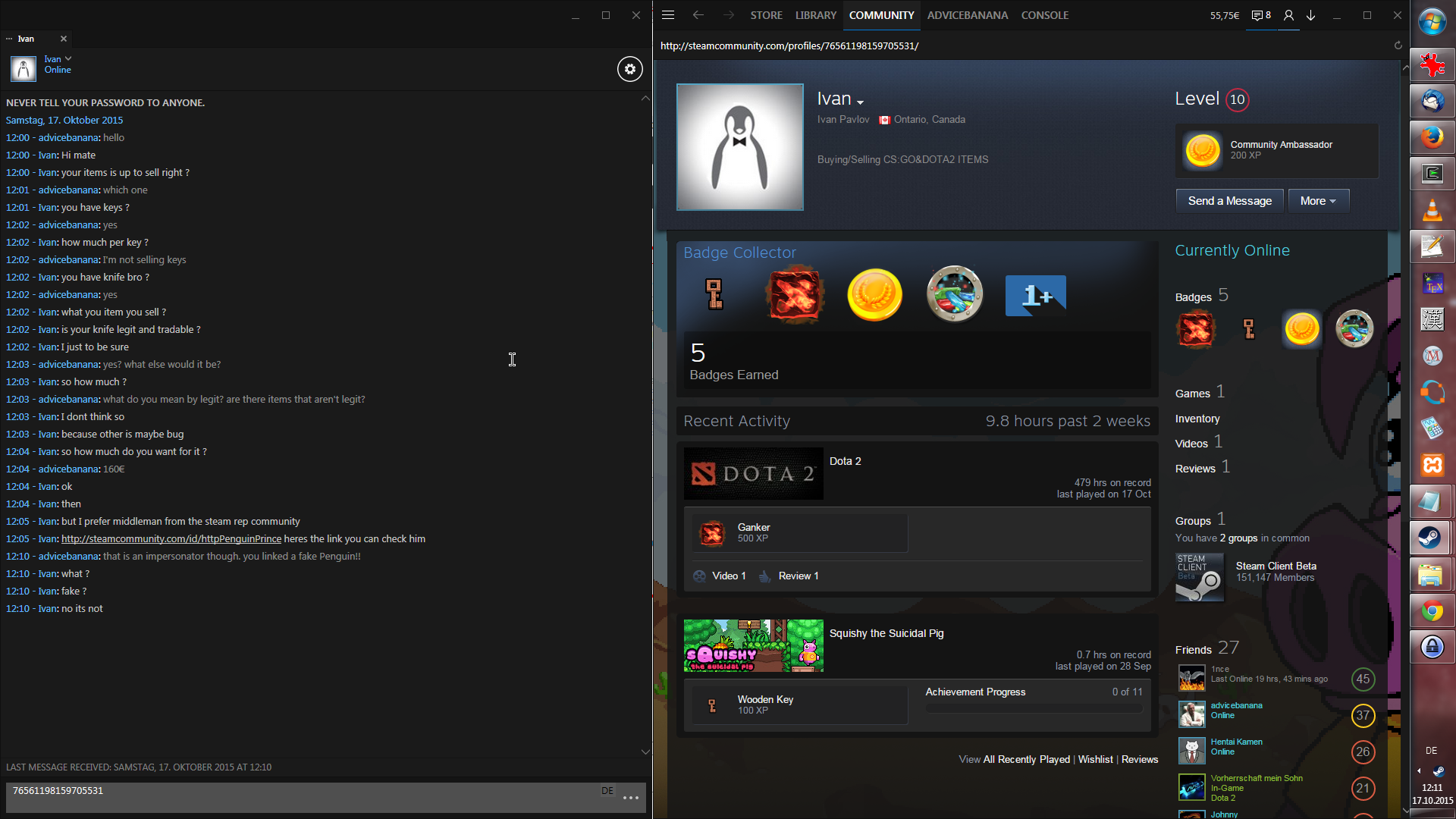Click the chat message input field
This screenshot has width=1456, height=819.
[303, 798]
